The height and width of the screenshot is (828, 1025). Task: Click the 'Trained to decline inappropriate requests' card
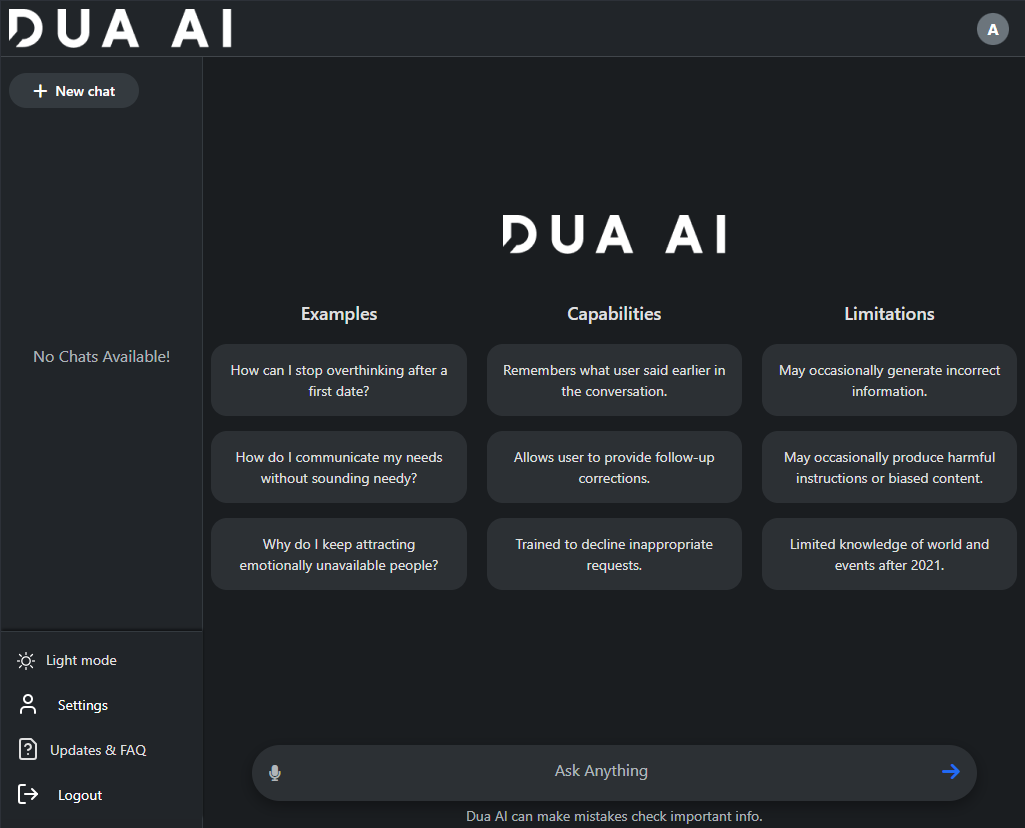point(614,555)
